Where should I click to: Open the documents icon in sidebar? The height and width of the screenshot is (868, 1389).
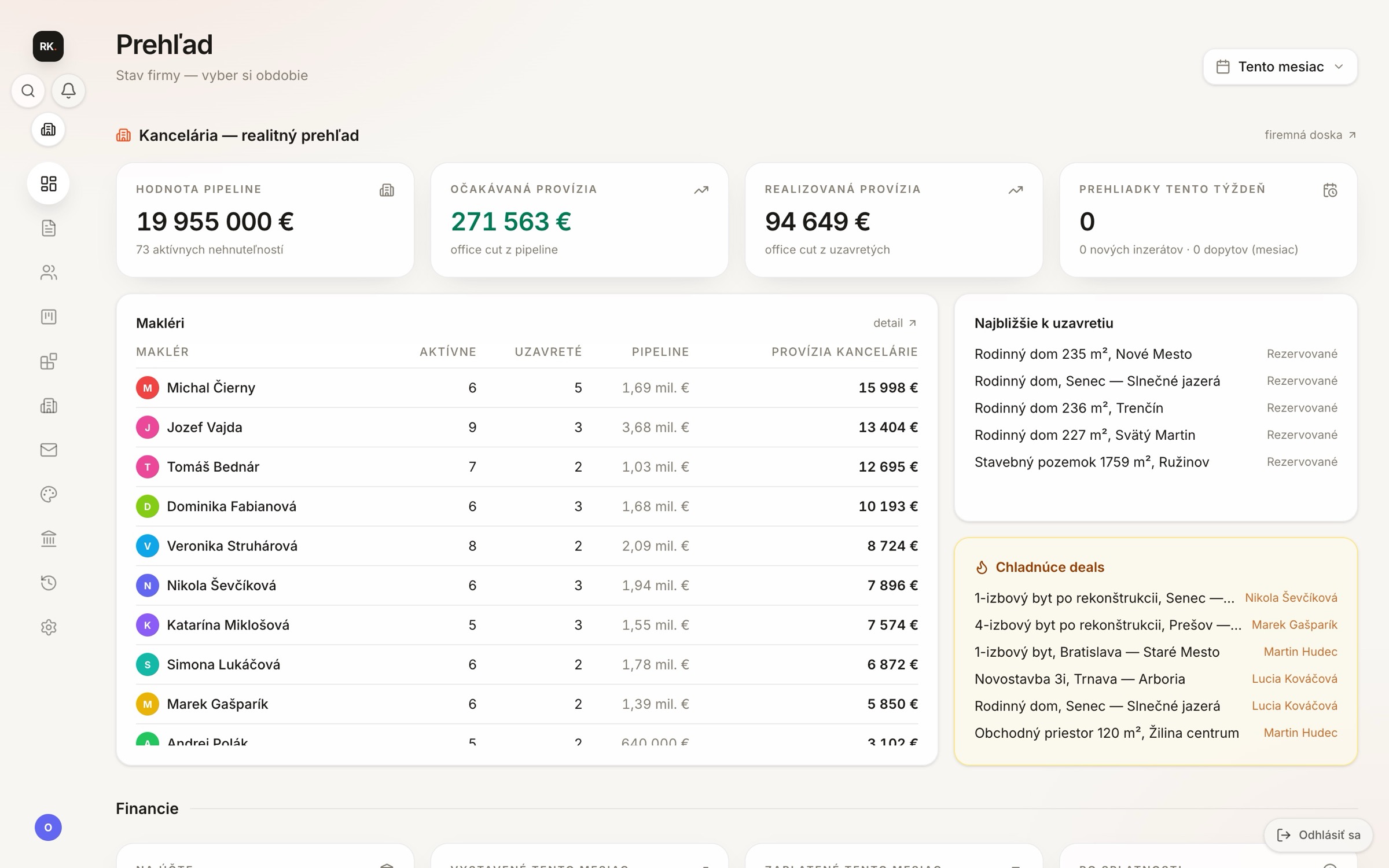(49, 228)
